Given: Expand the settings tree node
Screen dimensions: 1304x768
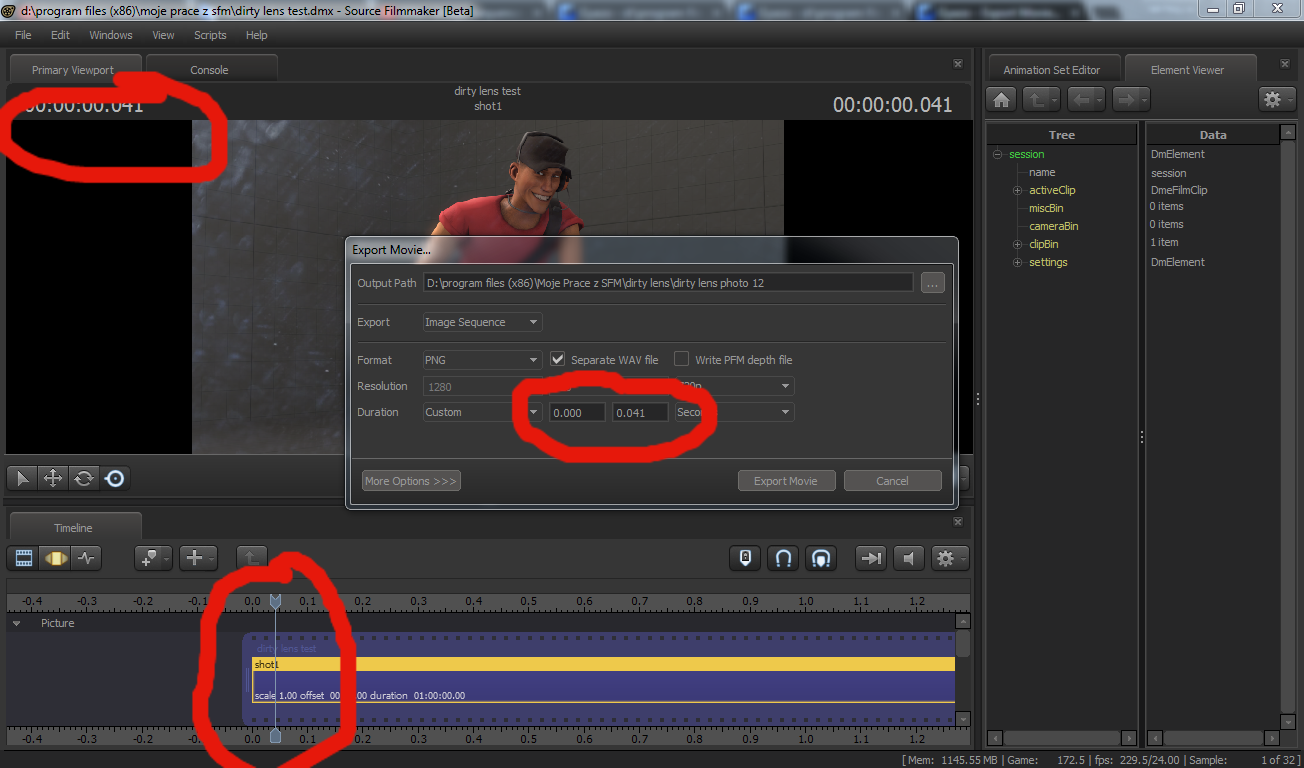Looking at the screenshot, I should [1018, 262].
